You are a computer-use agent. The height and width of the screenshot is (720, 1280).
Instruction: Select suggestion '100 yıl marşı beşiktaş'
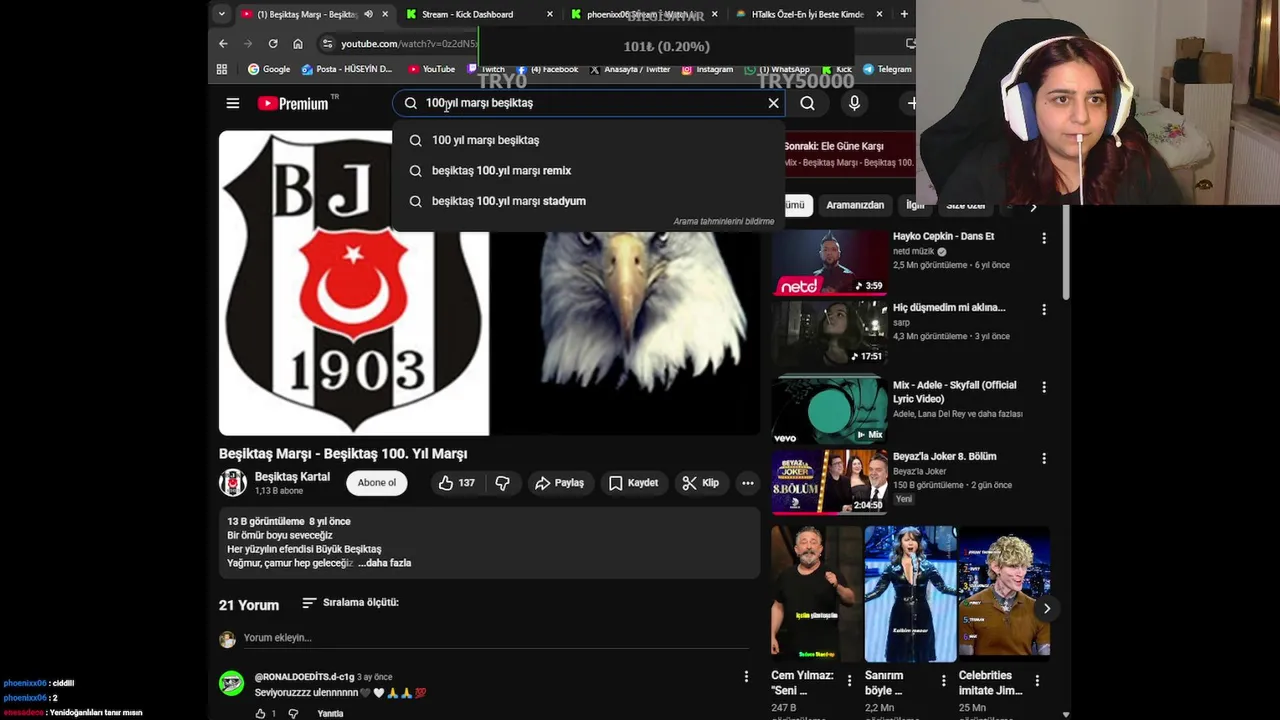588,140
